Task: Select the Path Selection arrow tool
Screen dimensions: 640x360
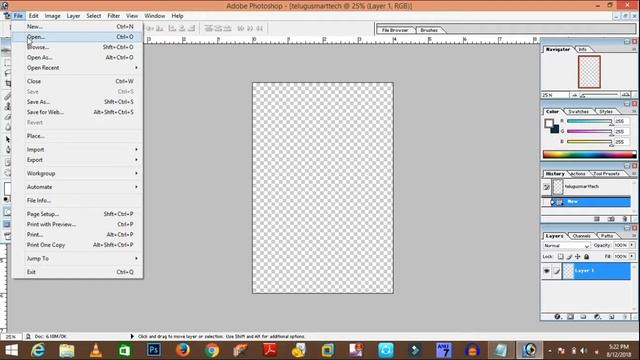Action: point(8,139)
